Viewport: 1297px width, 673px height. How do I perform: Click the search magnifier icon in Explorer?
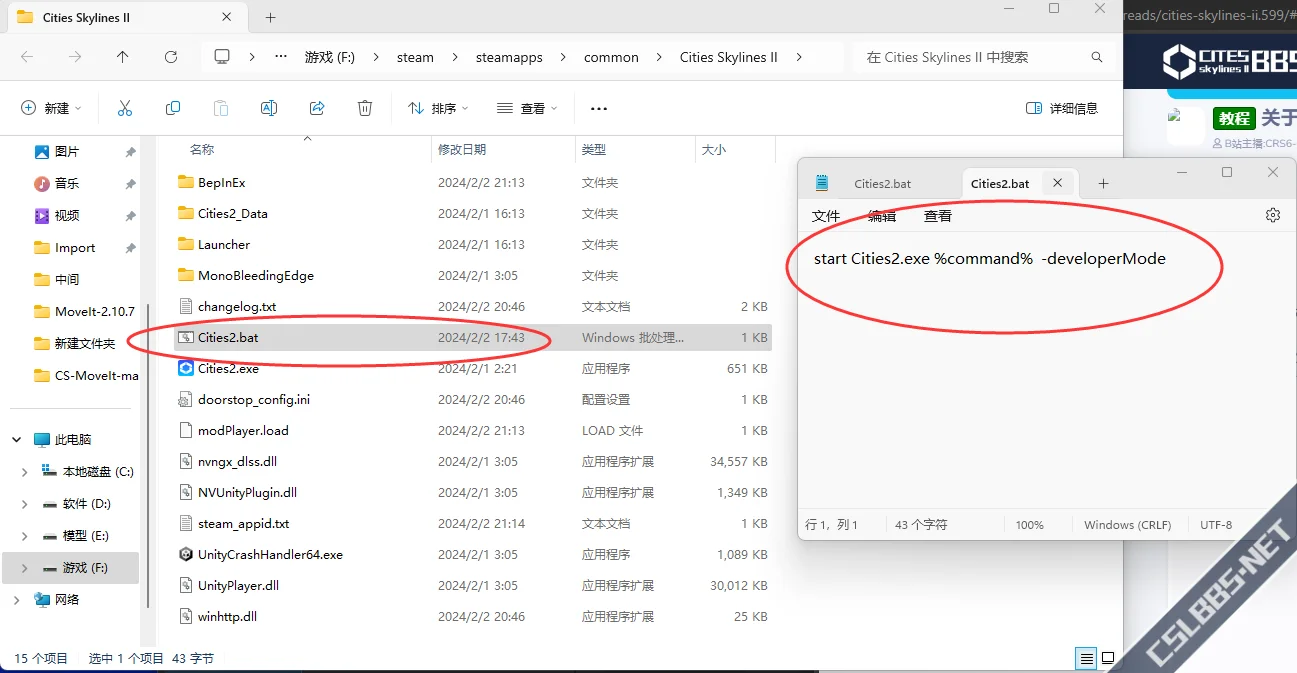point(1097,57)
